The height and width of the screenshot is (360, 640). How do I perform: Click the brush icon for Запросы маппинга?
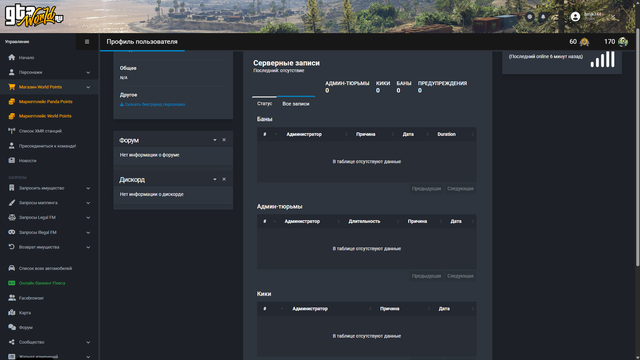[11, 203]
